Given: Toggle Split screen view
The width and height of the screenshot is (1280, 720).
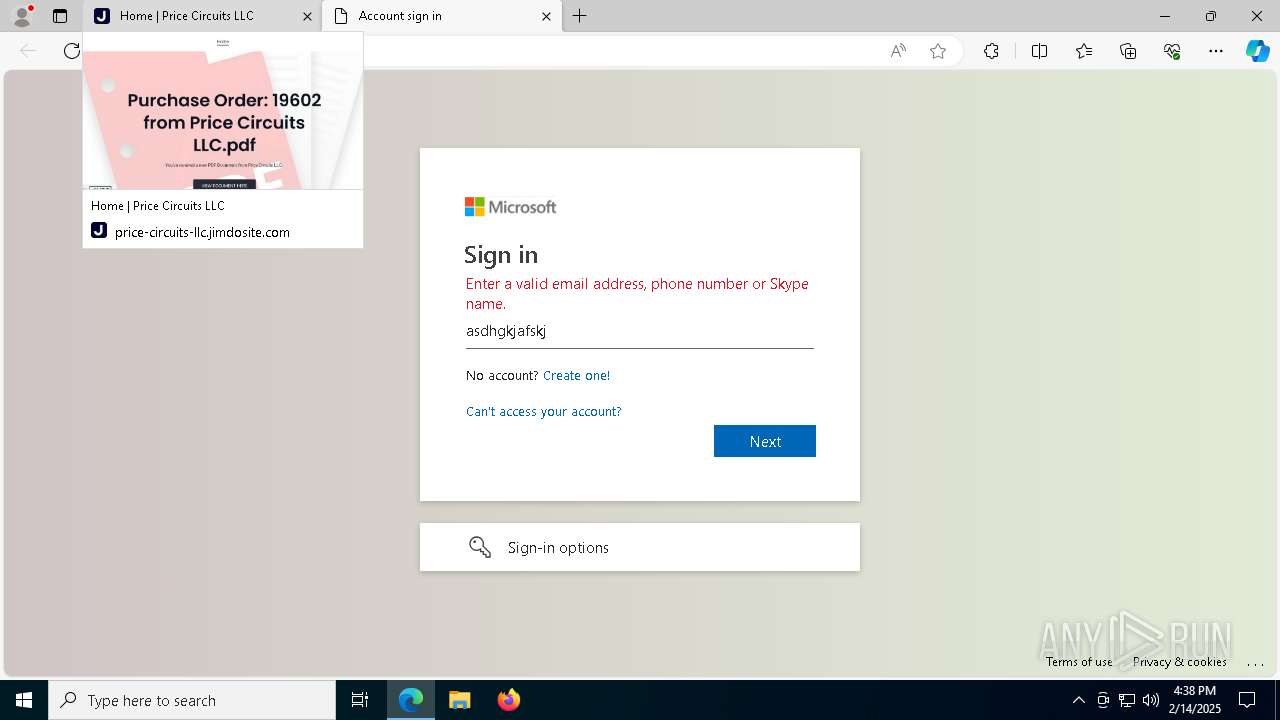Looking at the screenshot, I should [1039, 51].
